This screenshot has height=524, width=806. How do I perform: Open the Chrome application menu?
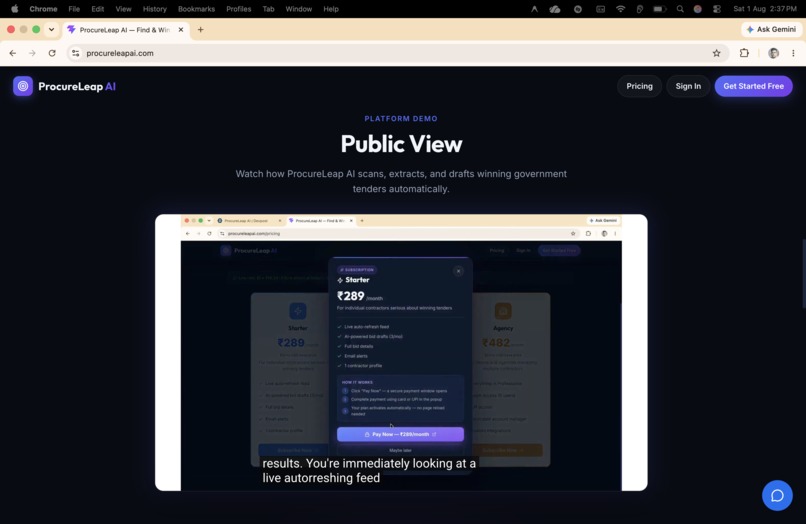[43, 9]
